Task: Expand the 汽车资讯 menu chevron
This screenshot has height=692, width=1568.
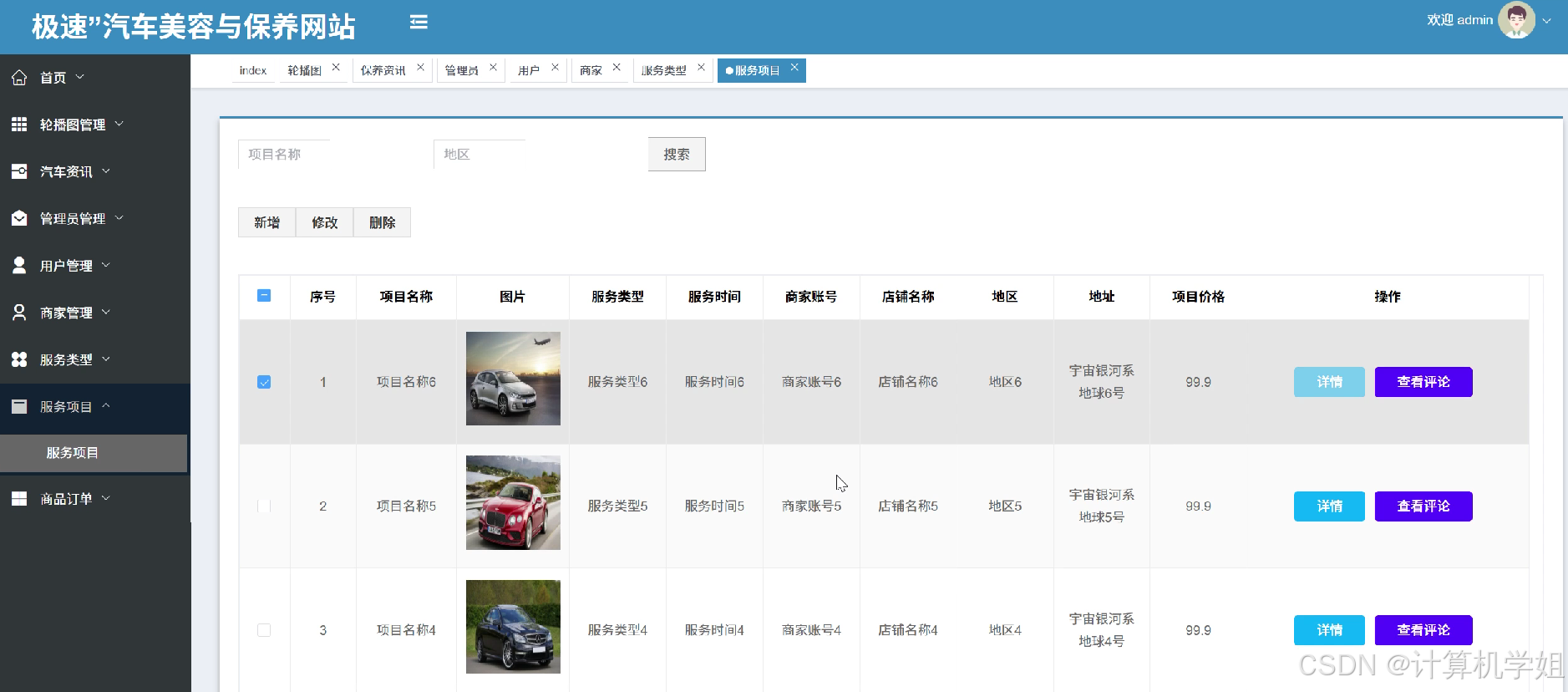Action: pos(106,170)
